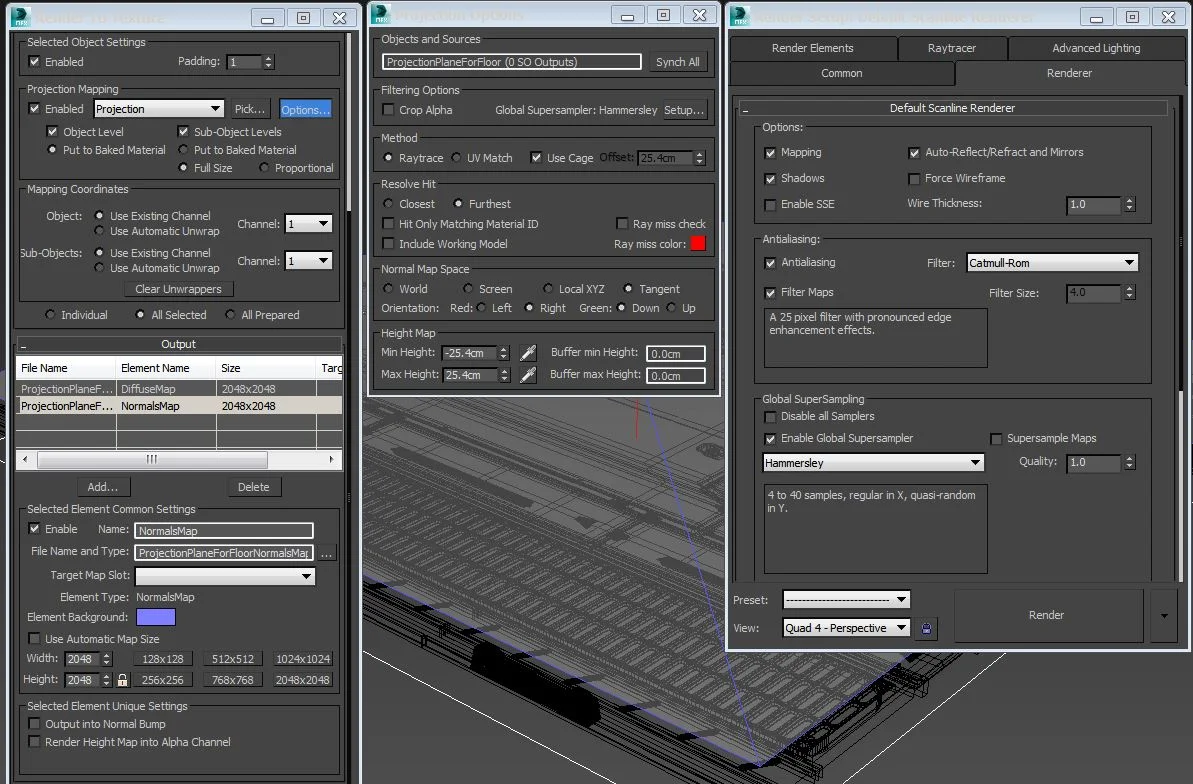This screenshot has width=1193, height=784.
Task: Select DiffuseMap row in Output list
Action: (x=178, y=389)
